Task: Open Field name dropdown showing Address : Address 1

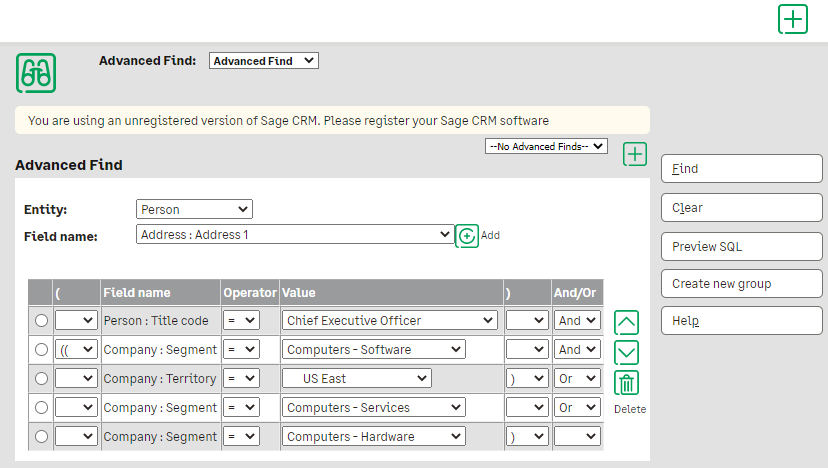Action: [x=295, y=235]
